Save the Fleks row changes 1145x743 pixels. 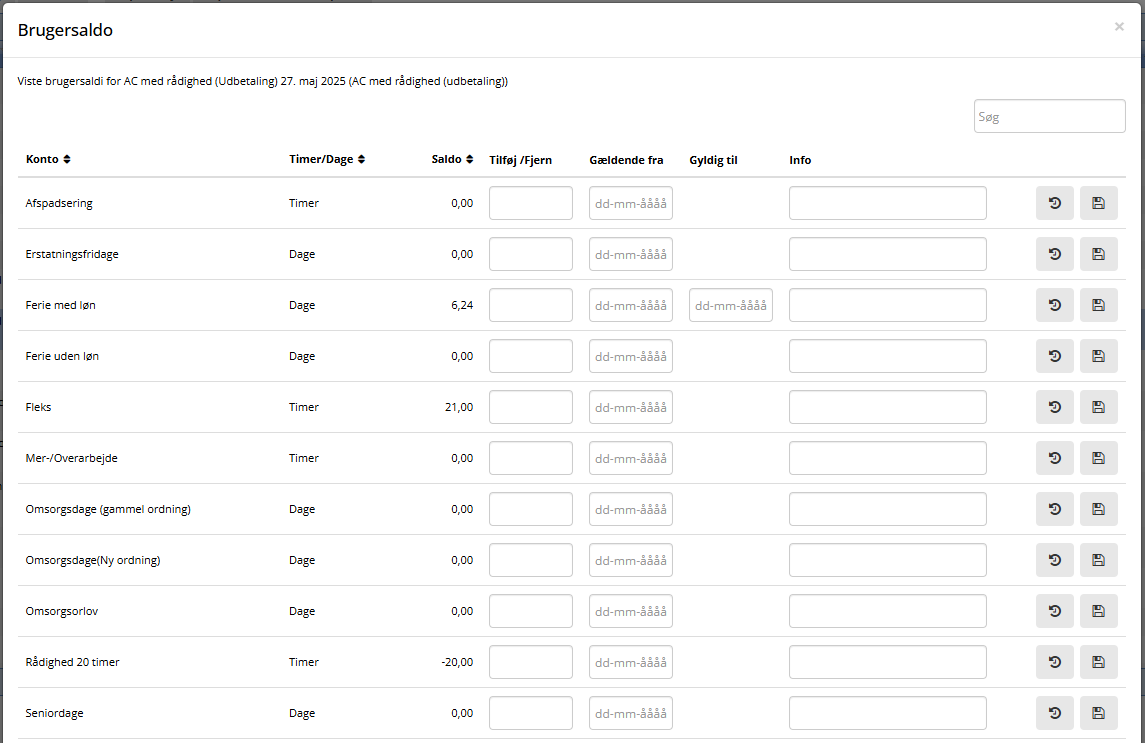point(1098,407)
